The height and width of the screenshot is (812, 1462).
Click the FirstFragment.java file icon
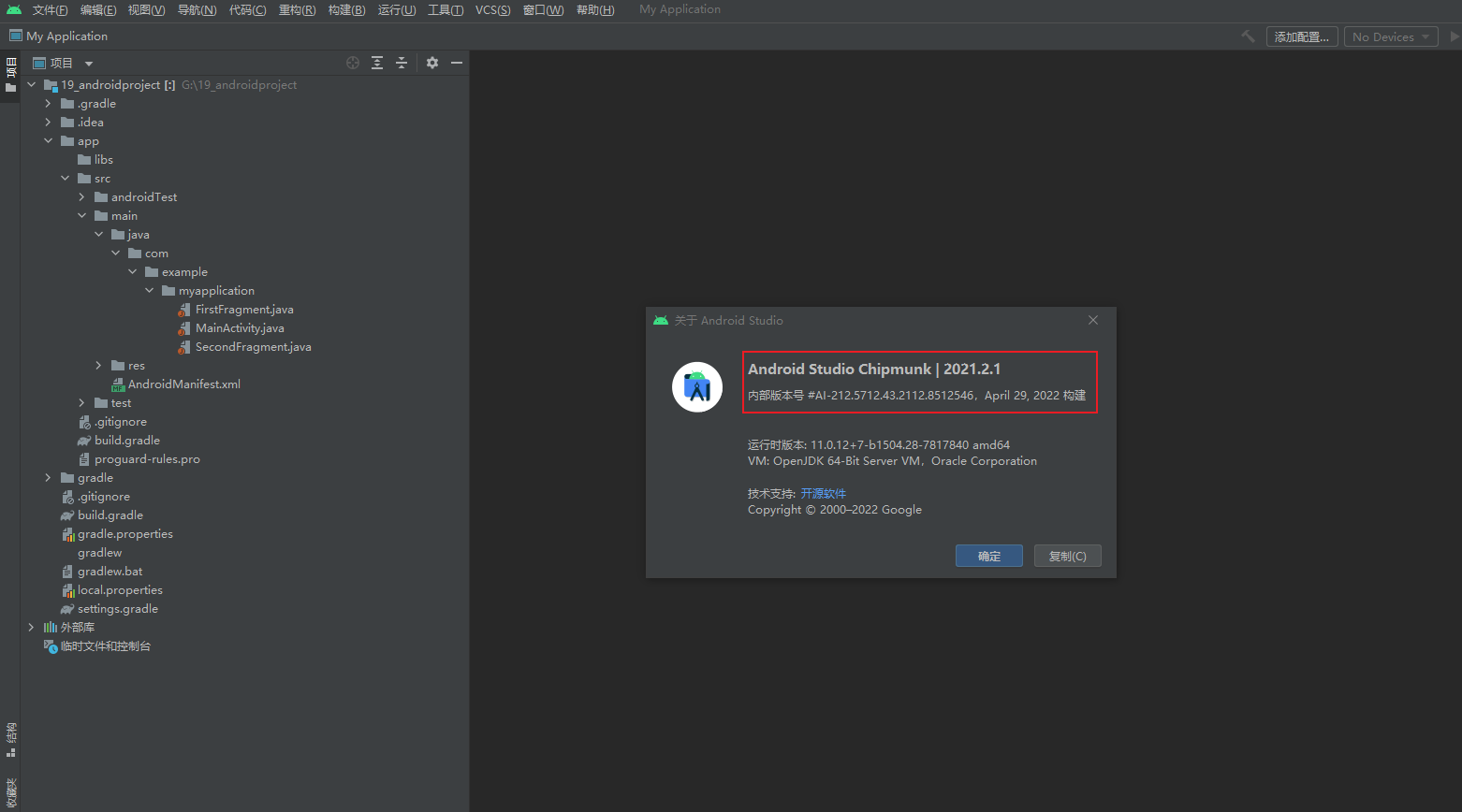[184, 310]
